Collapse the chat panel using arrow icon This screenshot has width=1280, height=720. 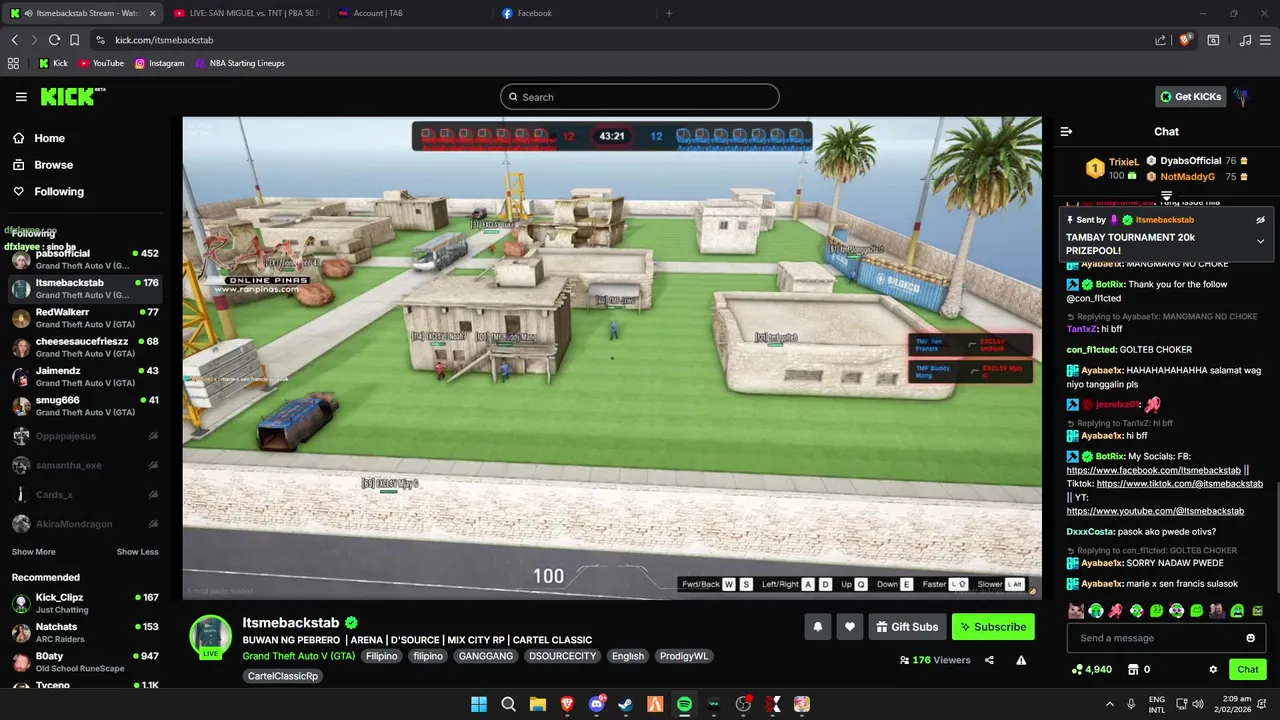pyautogui.click(x=1066, y=131)
